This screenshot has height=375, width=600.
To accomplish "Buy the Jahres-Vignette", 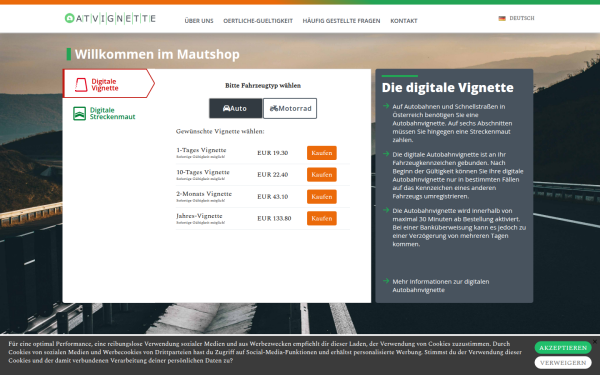I will [321, 218].
